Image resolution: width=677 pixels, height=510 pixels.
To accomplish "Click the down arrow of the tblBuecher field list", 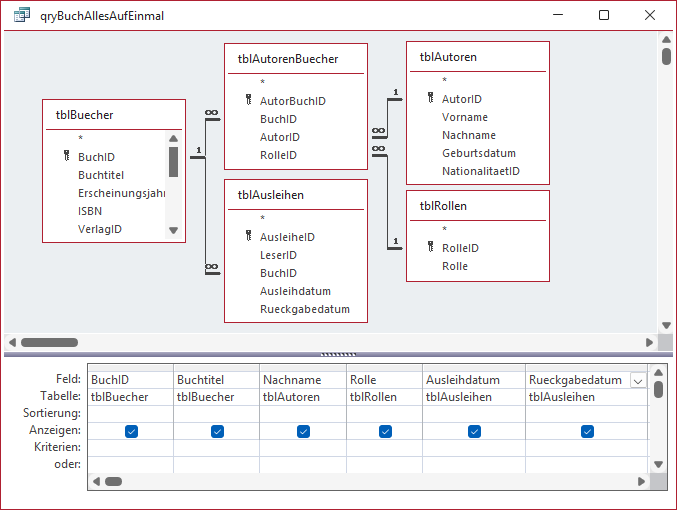I will pos(174,230).
